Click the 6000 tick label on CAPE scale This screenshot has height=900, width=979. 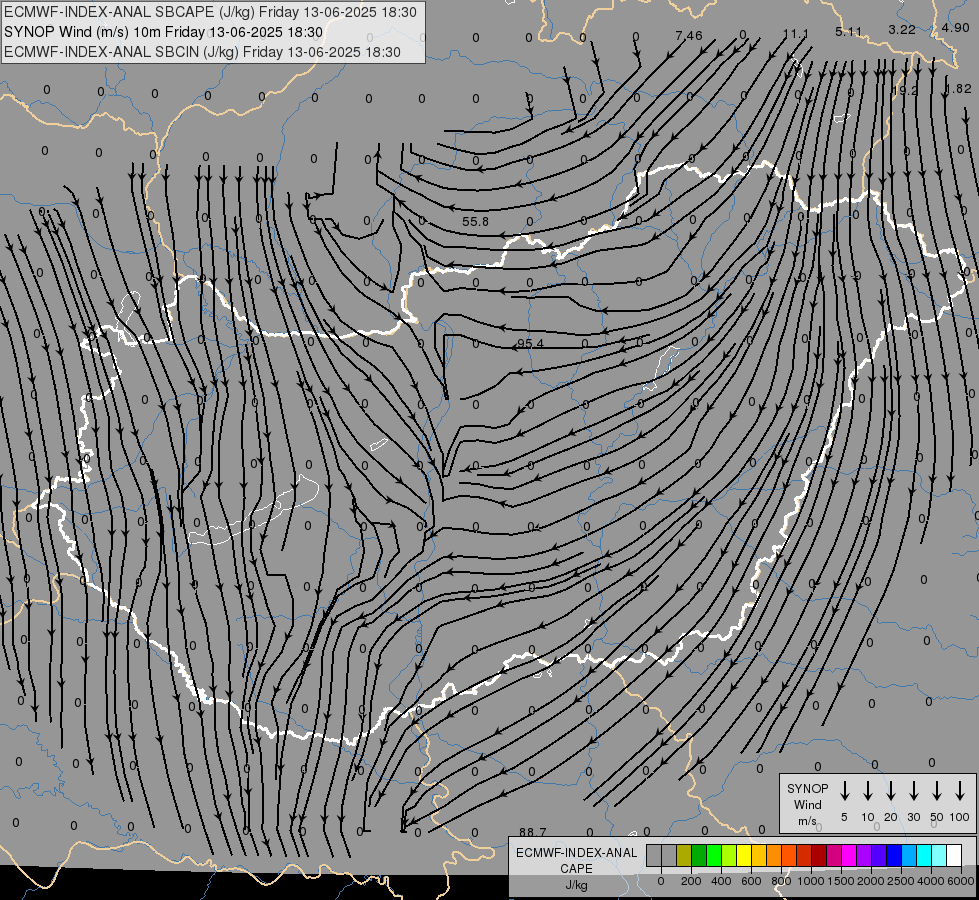point(961,881)
